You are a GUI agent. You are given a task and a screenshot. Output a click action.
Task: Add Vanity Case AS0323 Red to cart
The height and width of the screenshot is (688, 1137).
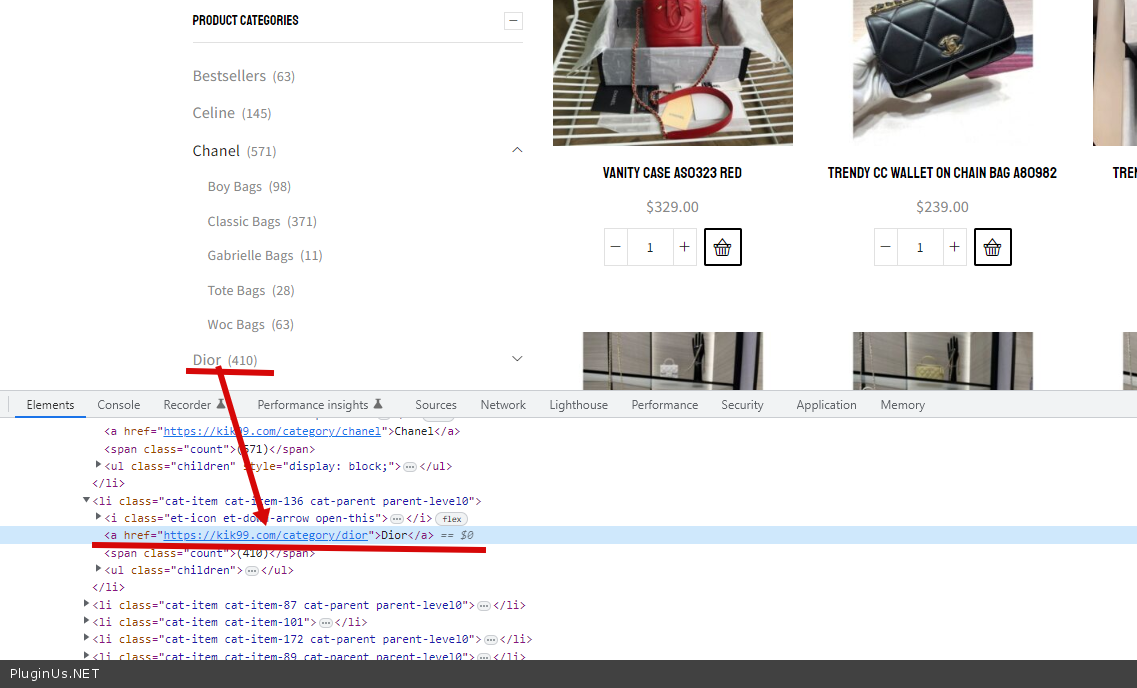722,247
